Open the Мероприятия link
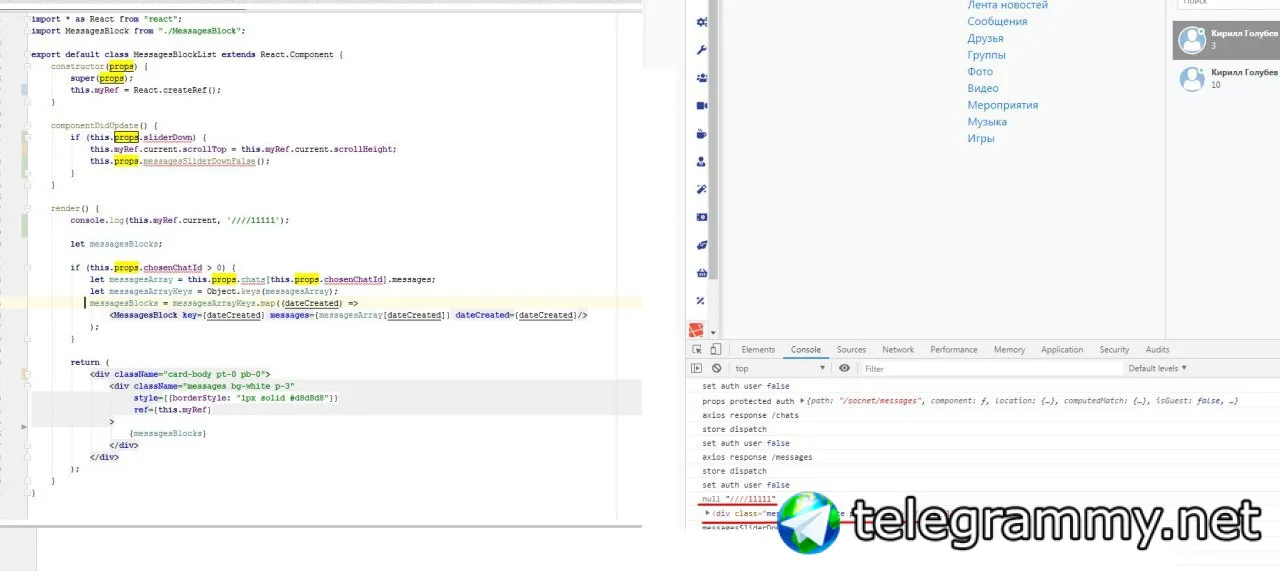The height and width of the screenshot is (583, 1280). (1002, 105)
